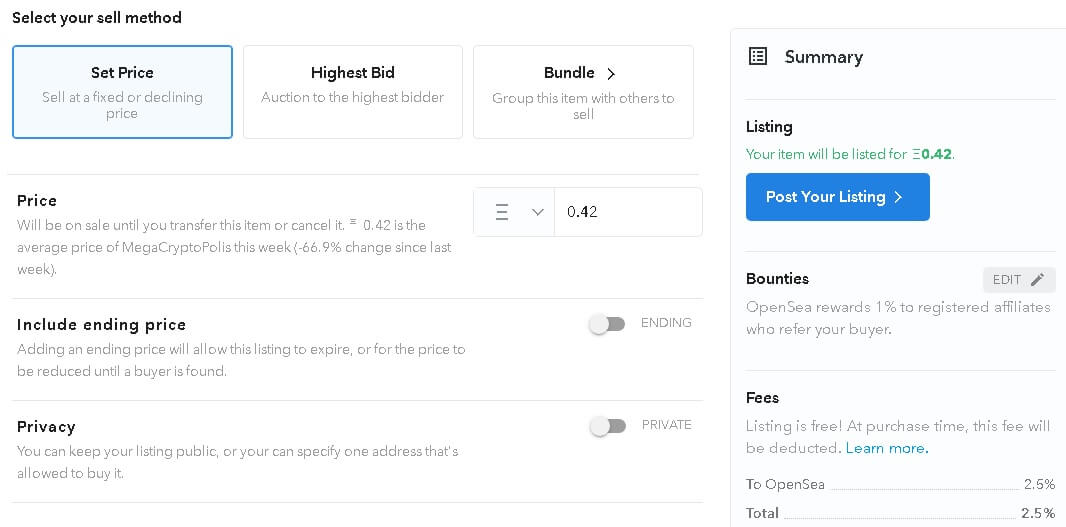Open the currency dropdown arrow
Viewport: 1066px width, 527px height.
pos(538,212)
